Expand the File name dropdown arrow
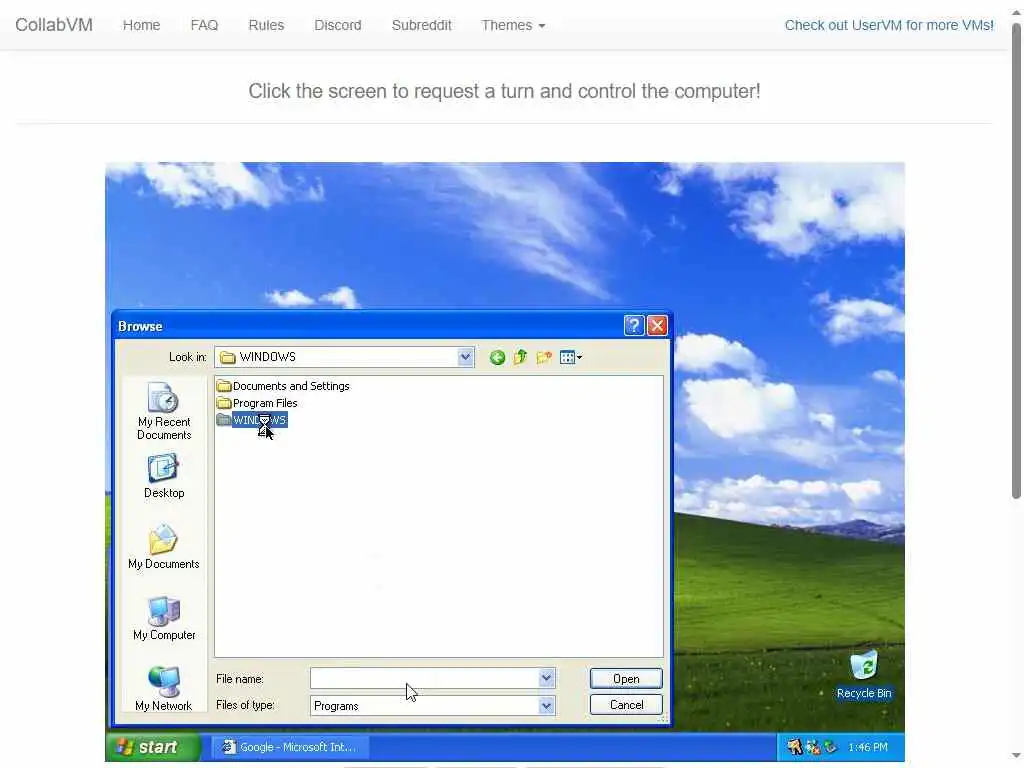 (x=547, y=679)
